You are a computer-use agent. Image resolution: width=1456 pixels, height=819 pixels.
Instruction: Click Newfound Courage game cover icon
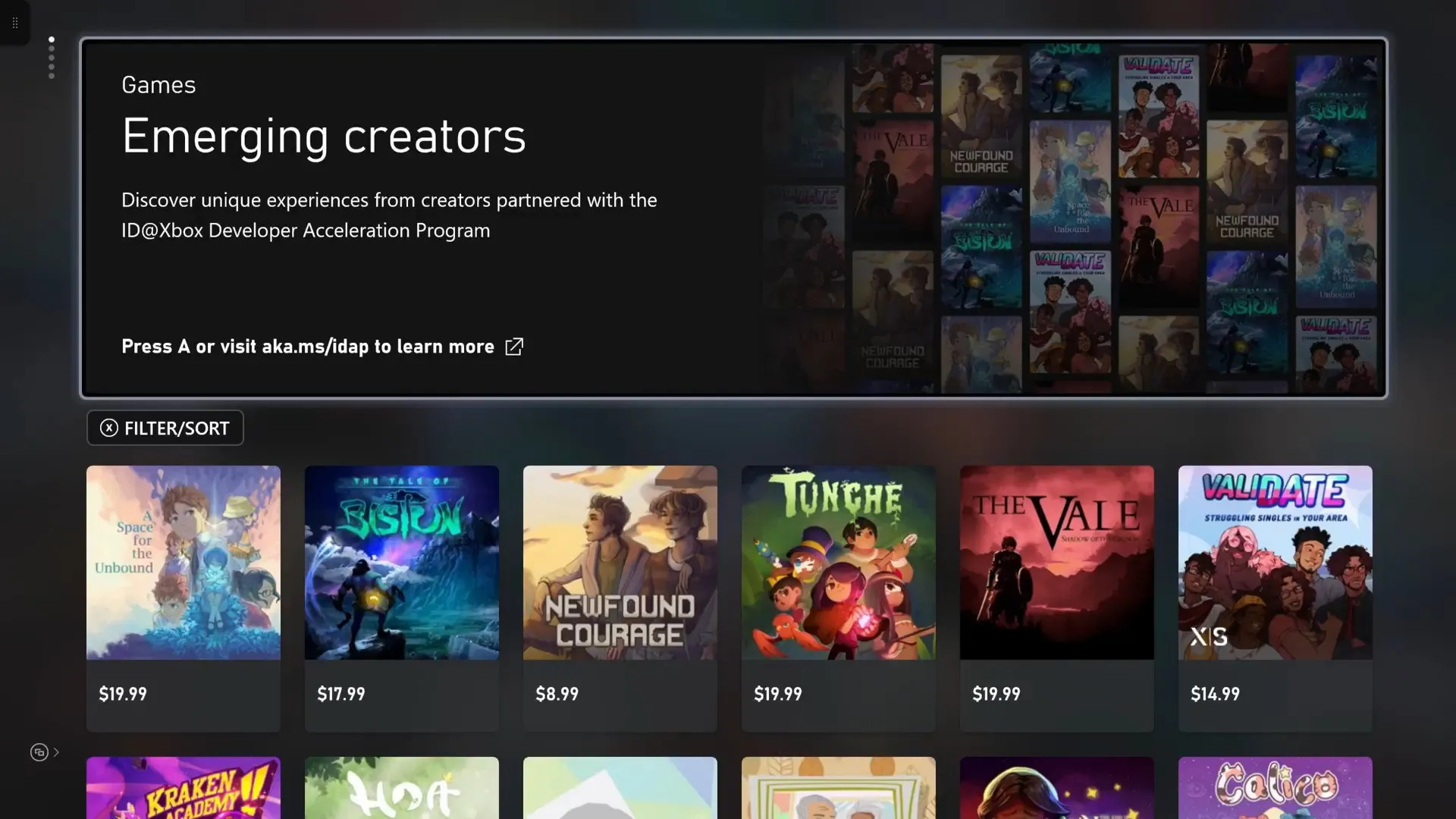[619, 562]
